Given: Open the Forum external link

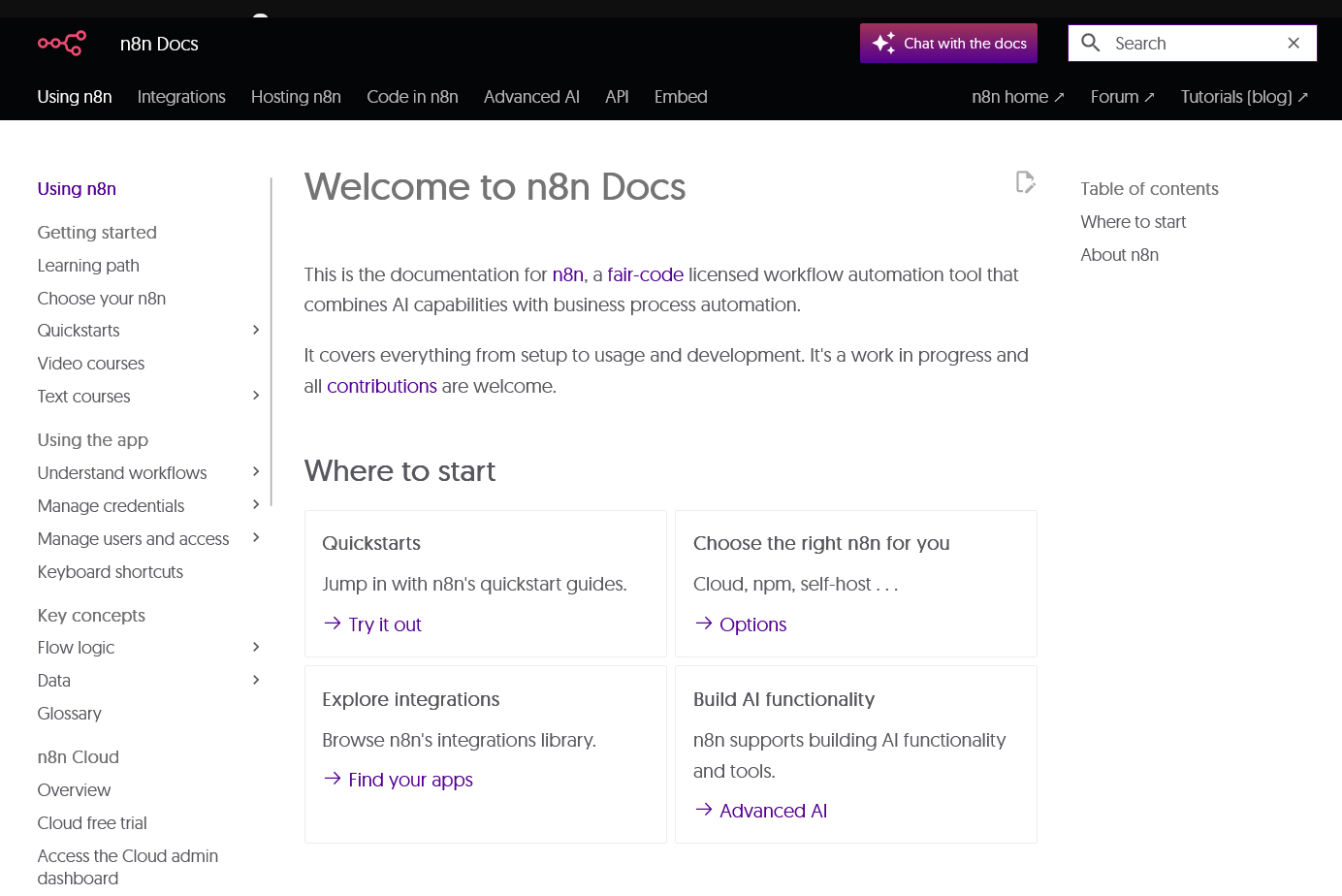Looking at the screenshot, I should pyautogui.click(x=1122, y=97).
